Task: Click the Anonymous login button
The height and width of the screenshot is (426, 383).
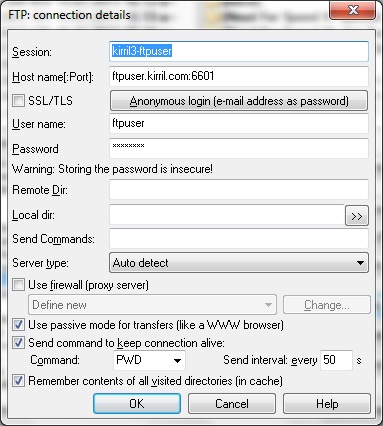Action: [x=239, y=101]
